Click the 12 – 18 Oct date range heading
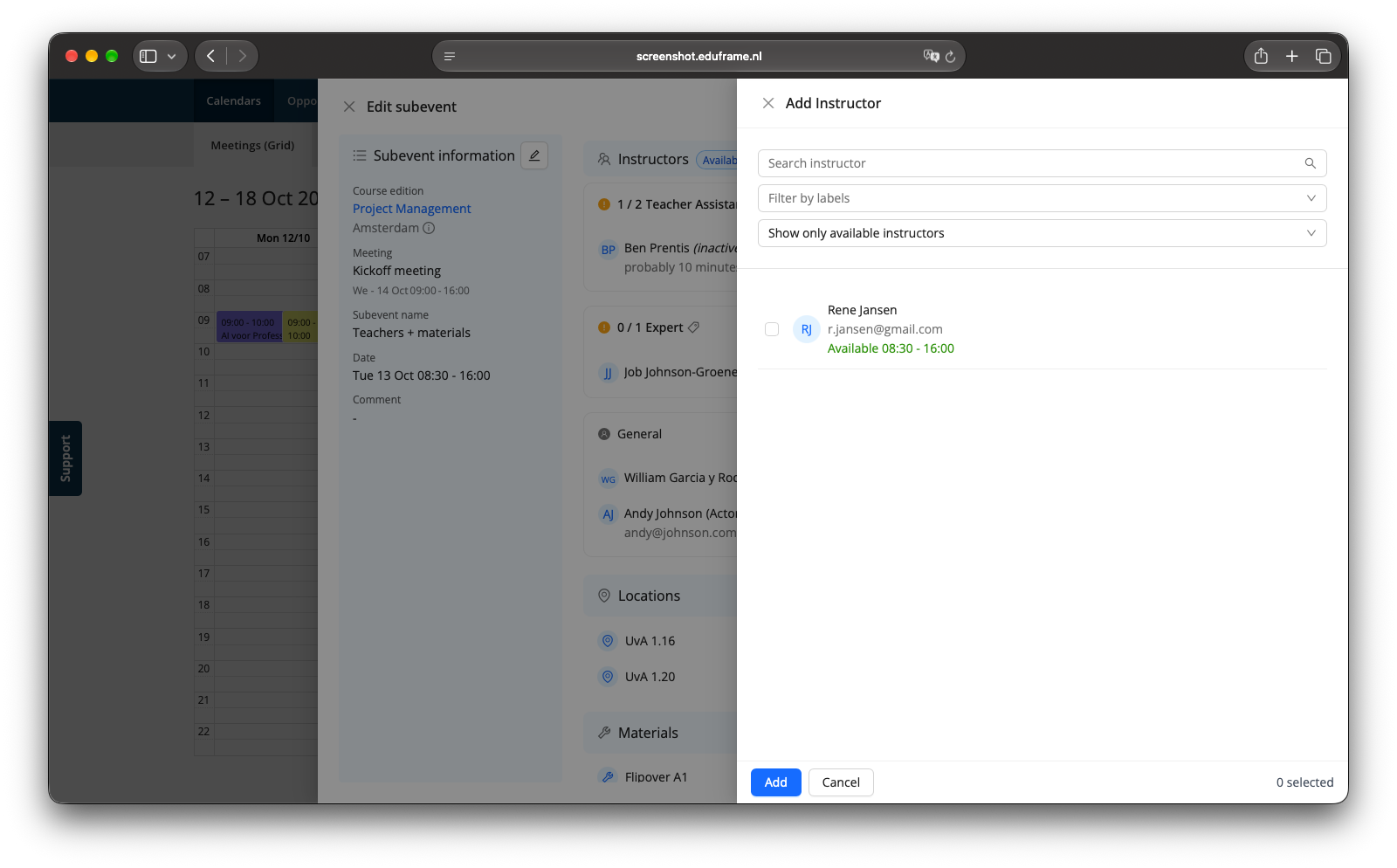 [x=257, y=198]
